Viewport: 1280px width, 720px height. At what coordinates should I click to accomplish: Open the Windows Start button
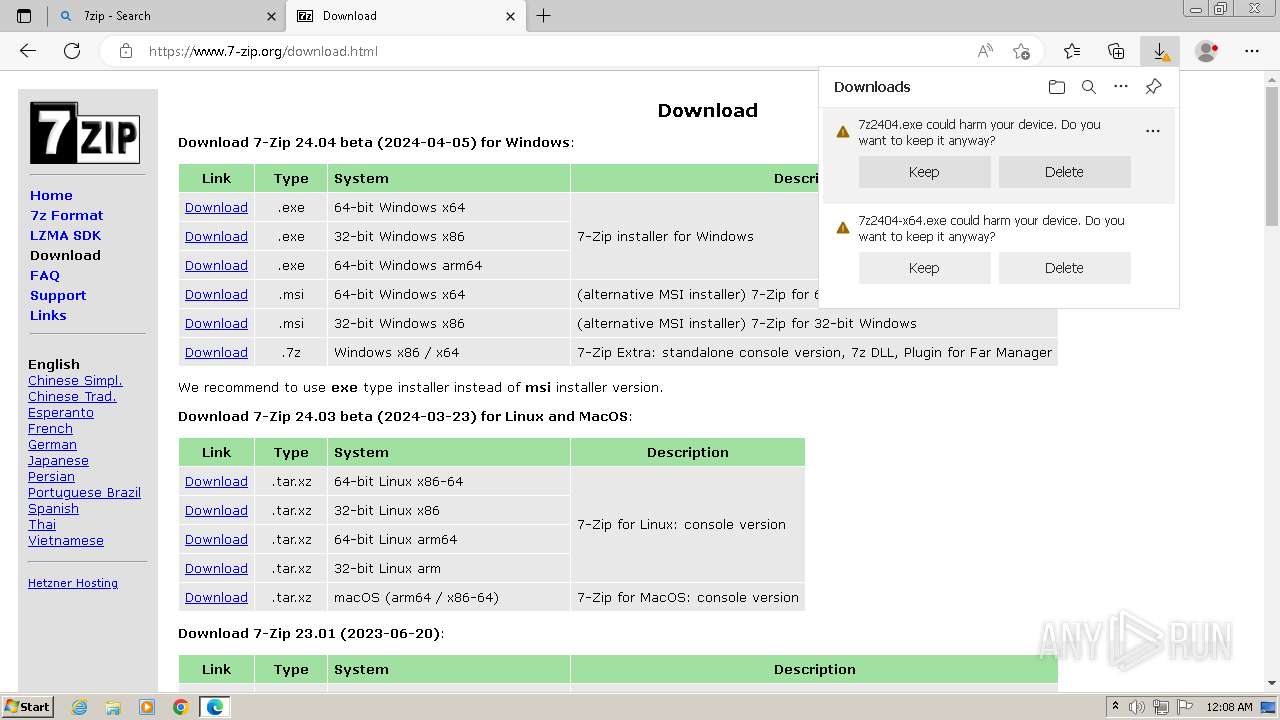coord(27,706)
